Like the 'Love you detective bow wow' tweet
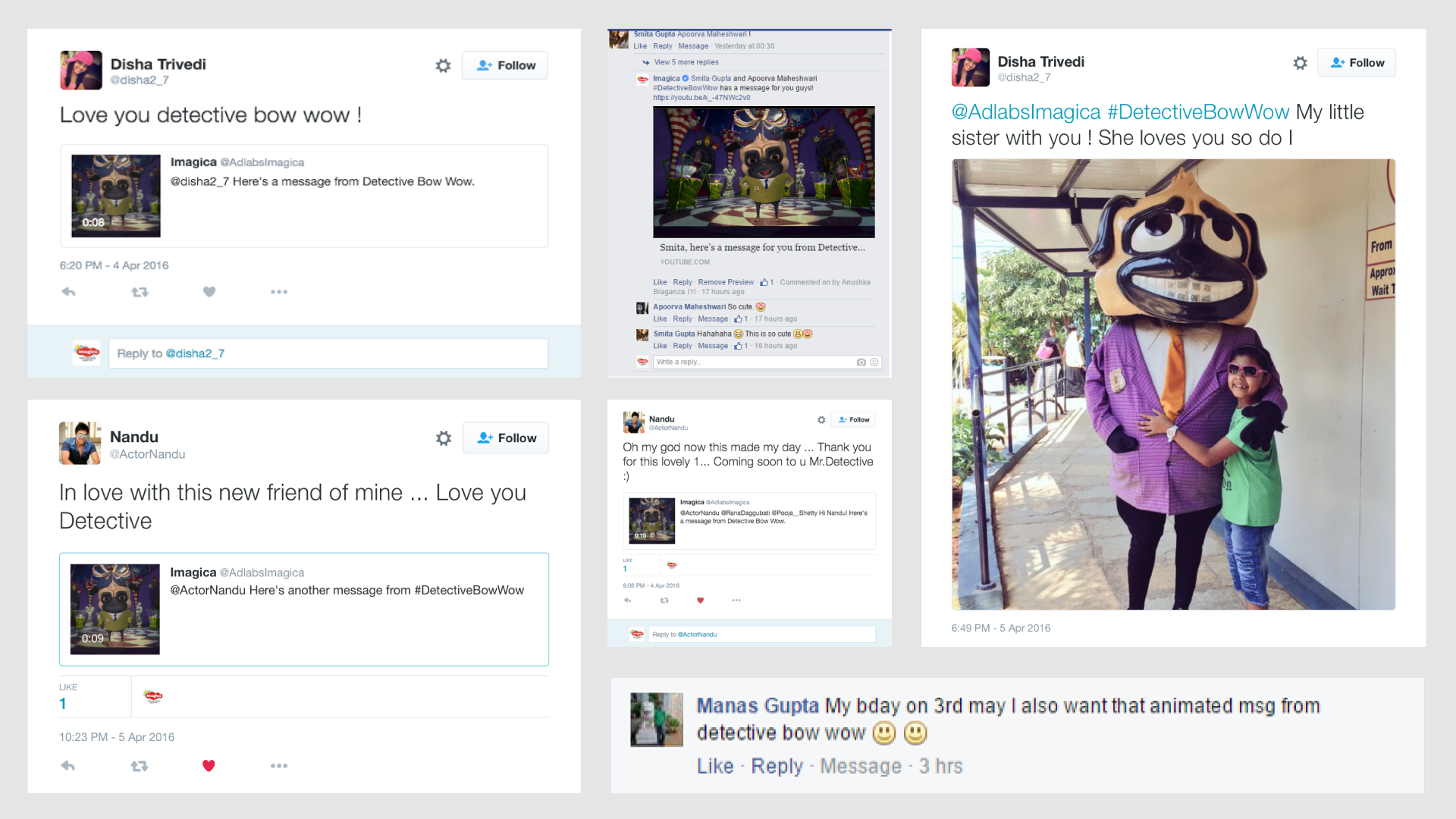This screenshot has width=1456, height=819. pyautogui.click(x=209, y=292)
